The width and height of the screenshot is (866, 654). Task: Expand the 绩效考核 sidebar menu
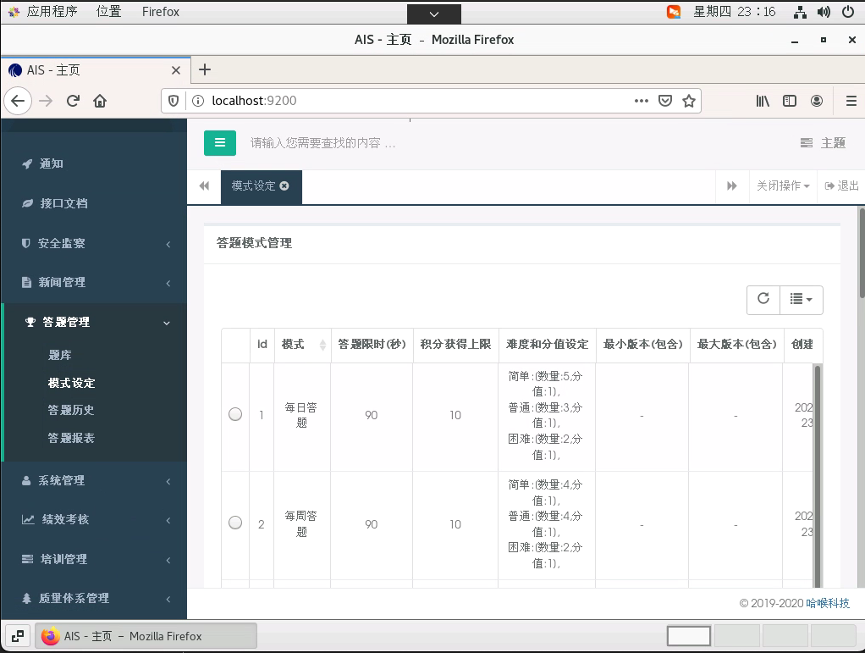tap(94, 520)
